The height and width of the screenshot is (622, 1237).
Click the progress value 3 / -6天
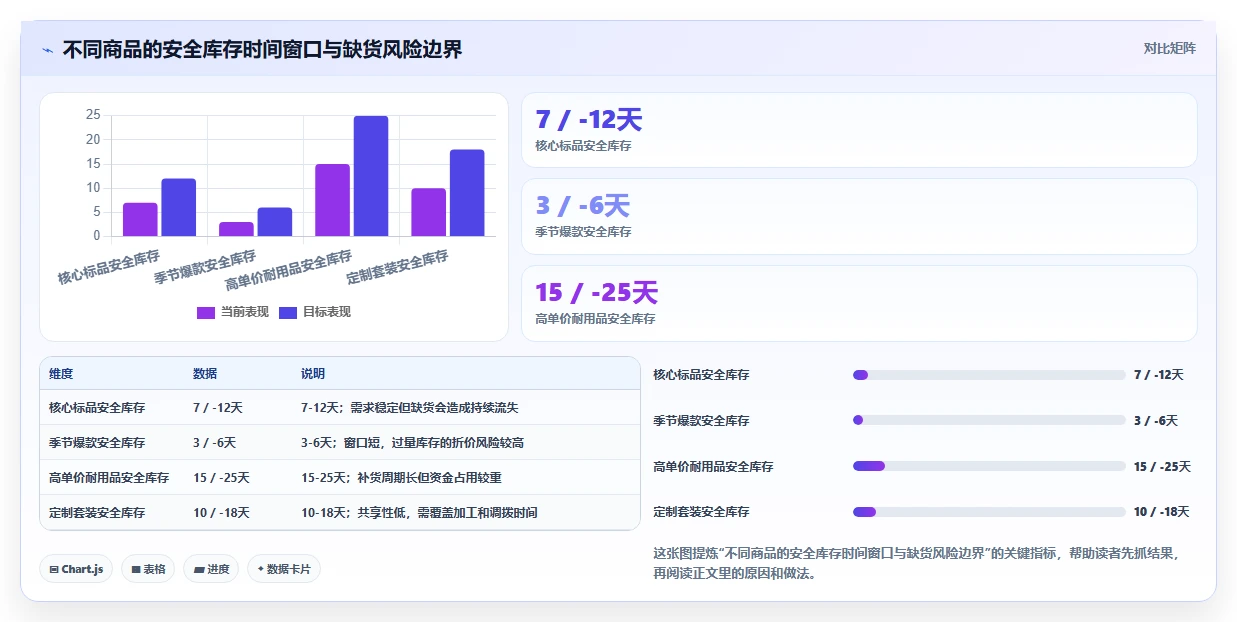point(1156,421)
